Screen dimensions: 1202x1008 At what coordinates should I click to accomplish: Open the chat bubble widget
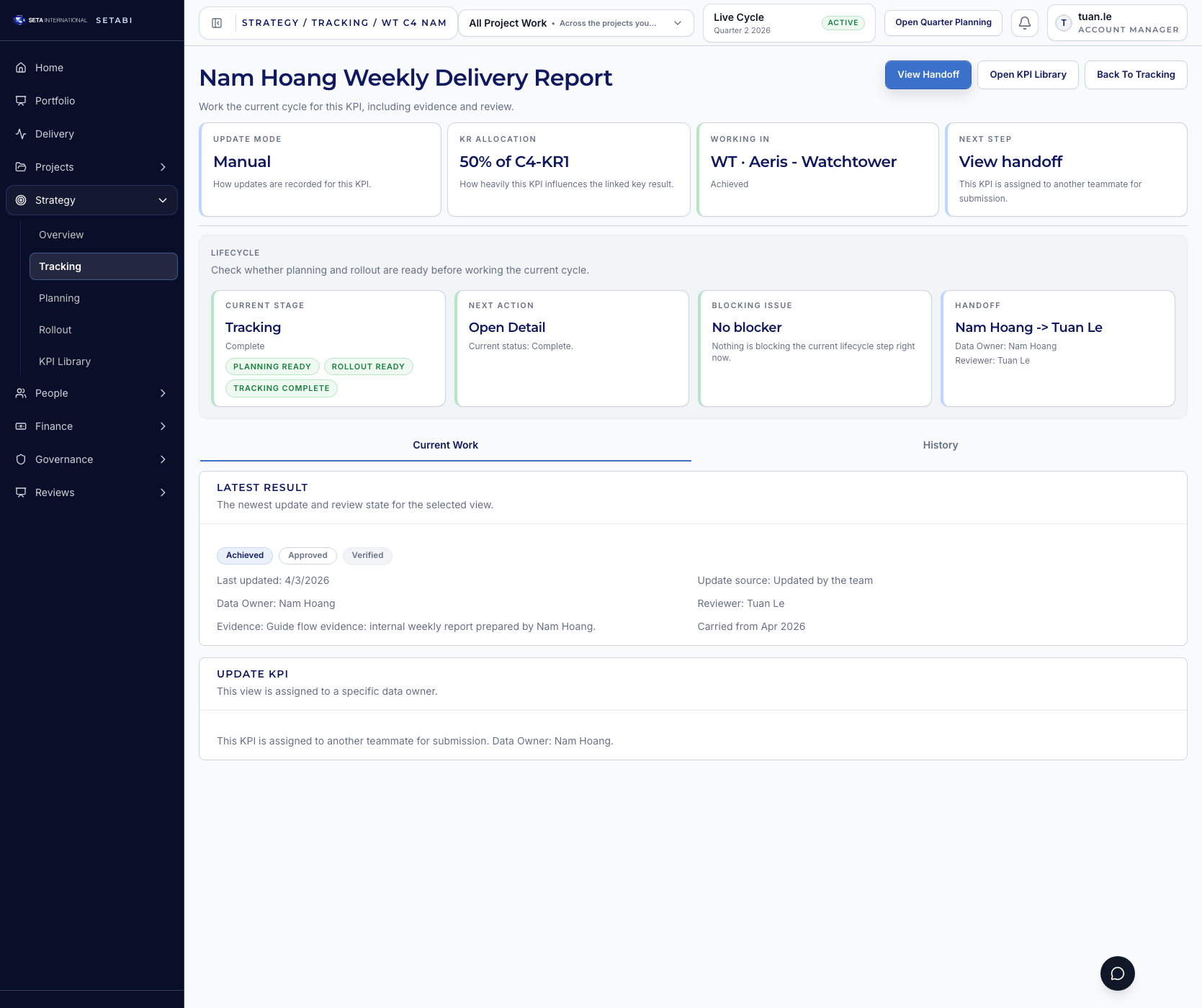pyautogui.click(x=1117, y=973)
